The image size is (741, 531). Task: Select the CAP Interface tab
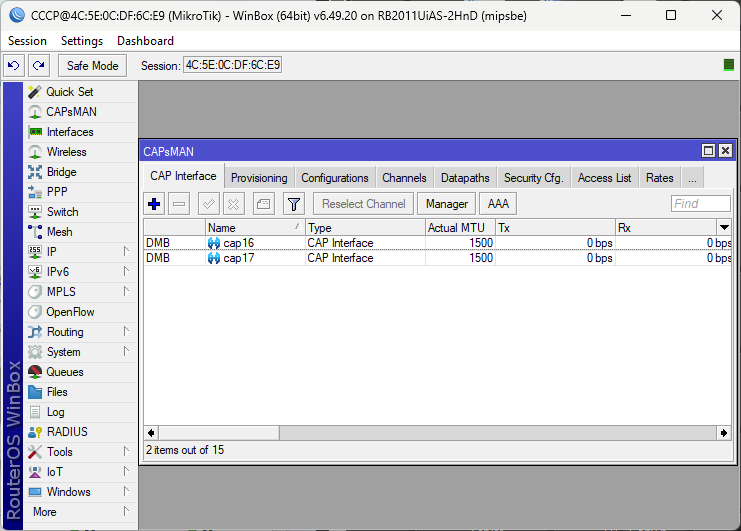tap(183, 176)
